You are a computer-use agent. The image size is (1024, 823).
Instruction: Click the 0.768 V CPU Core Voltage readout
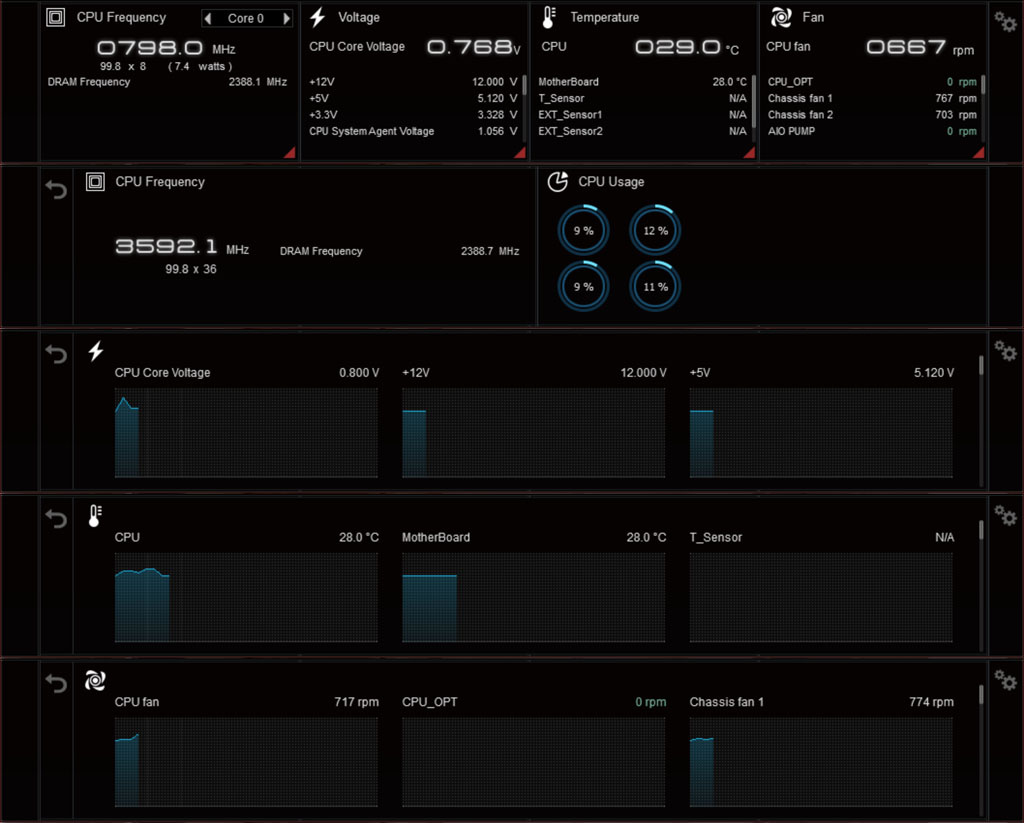473,47
